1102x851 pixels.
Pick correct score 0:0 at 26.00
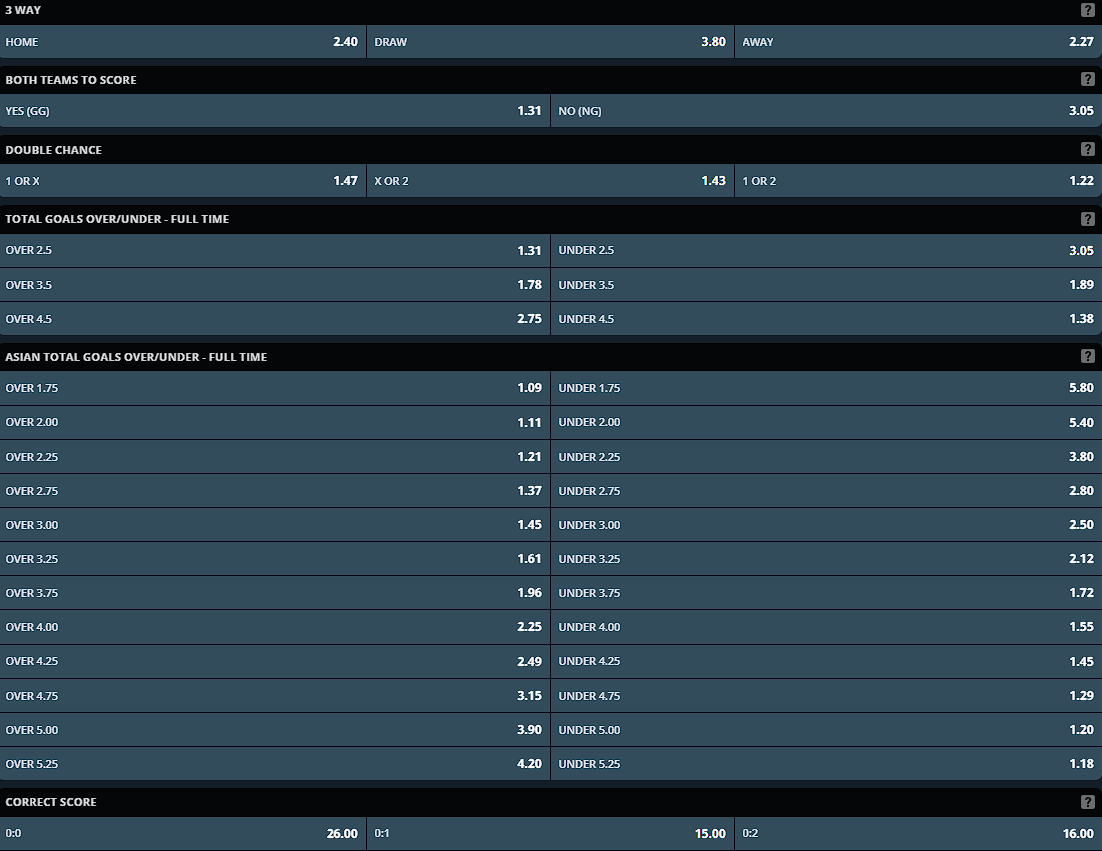pos(183,833)
